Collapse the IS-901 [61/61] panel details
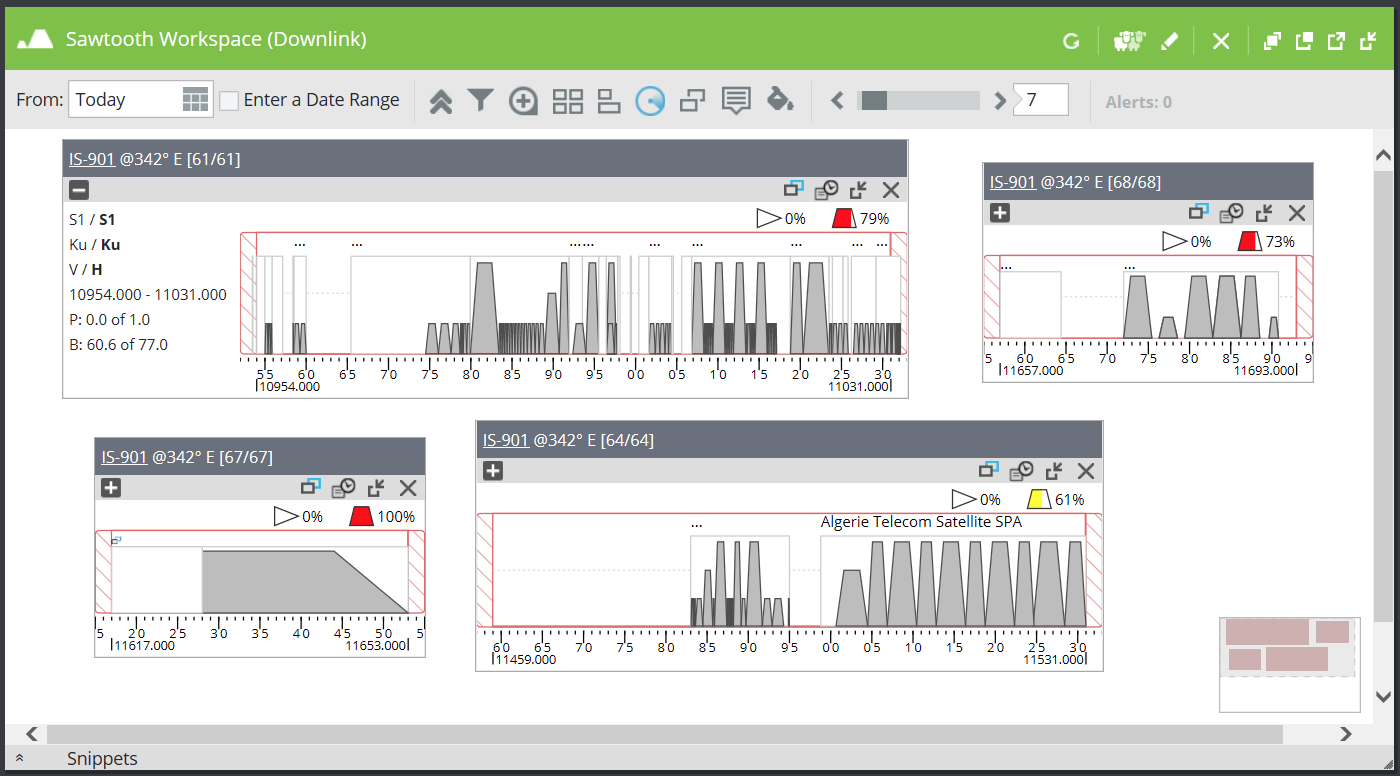Image resolution: width=1400 pixels, height=776 pixels. point(79,190)
